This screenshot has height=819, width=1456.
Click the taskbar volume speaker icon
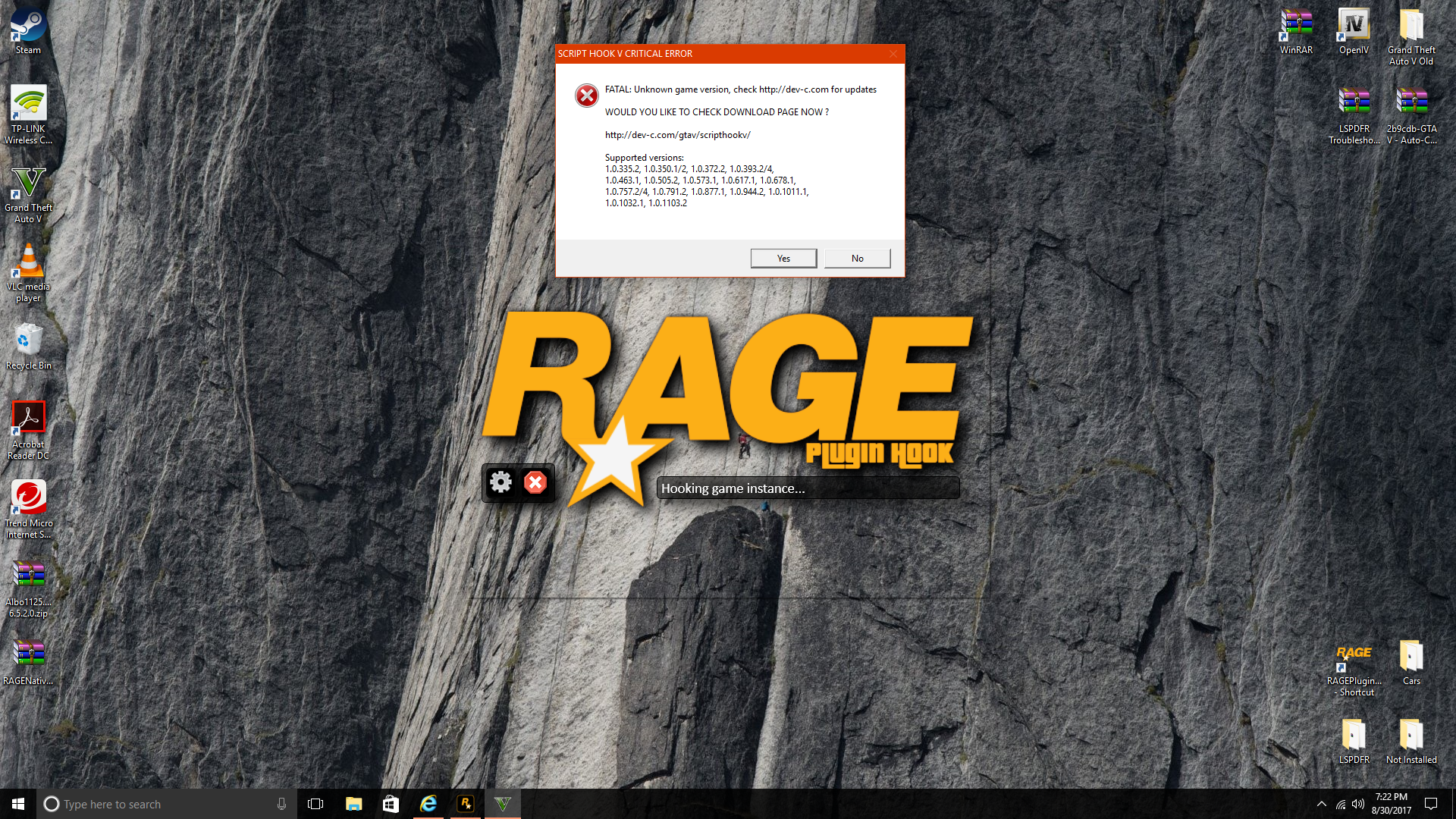click(1358, 804)
